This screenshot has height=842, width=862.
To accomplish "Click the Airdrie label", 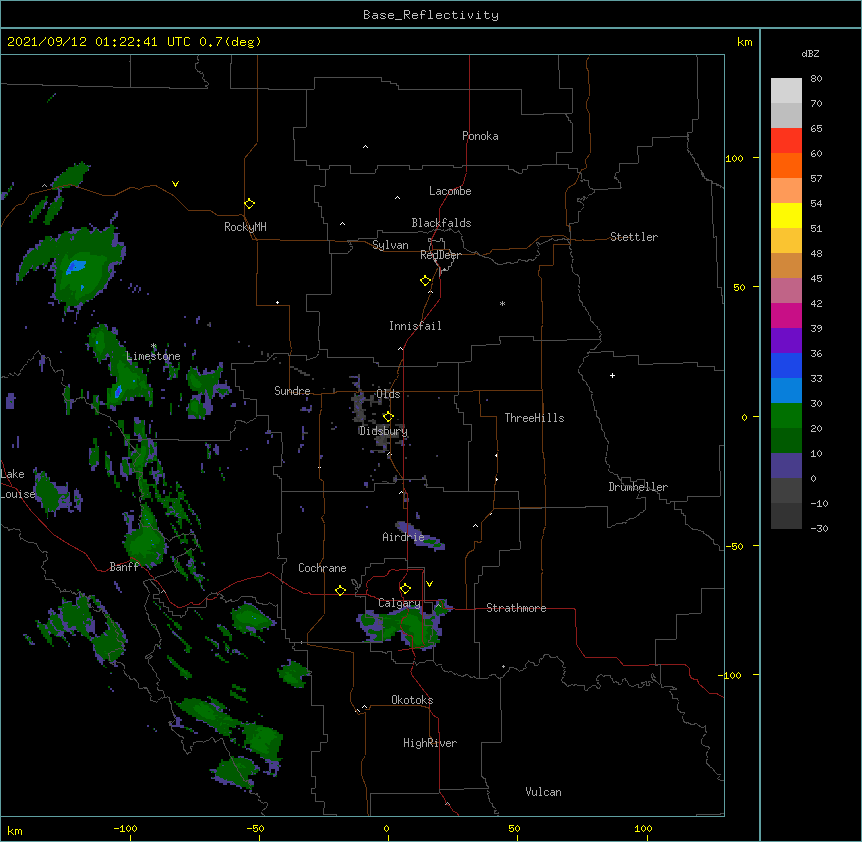I will tap(404, 537).
